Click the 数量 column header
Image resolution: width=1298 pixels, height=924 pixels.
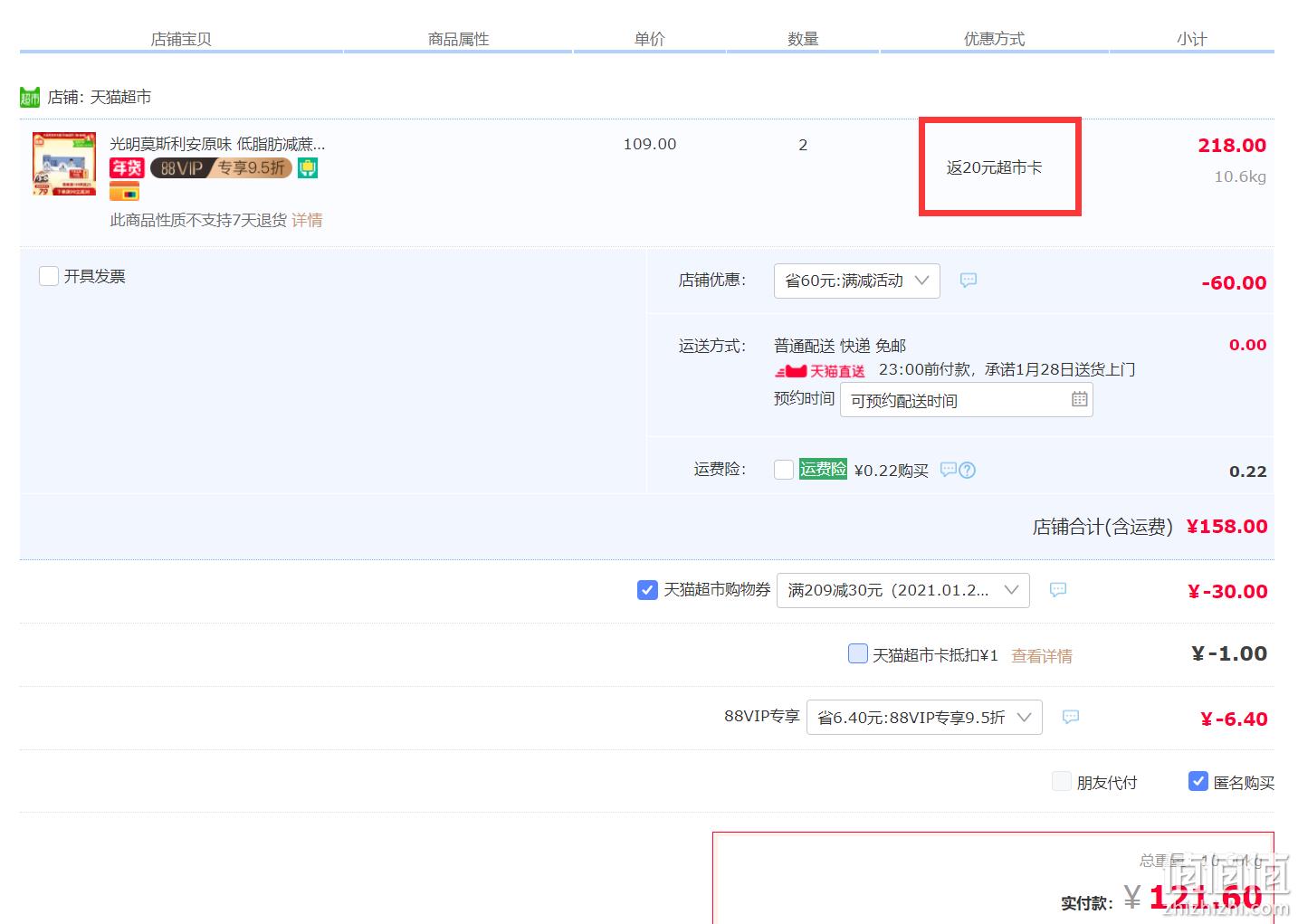pyautogui.click(x=803, y=39)
